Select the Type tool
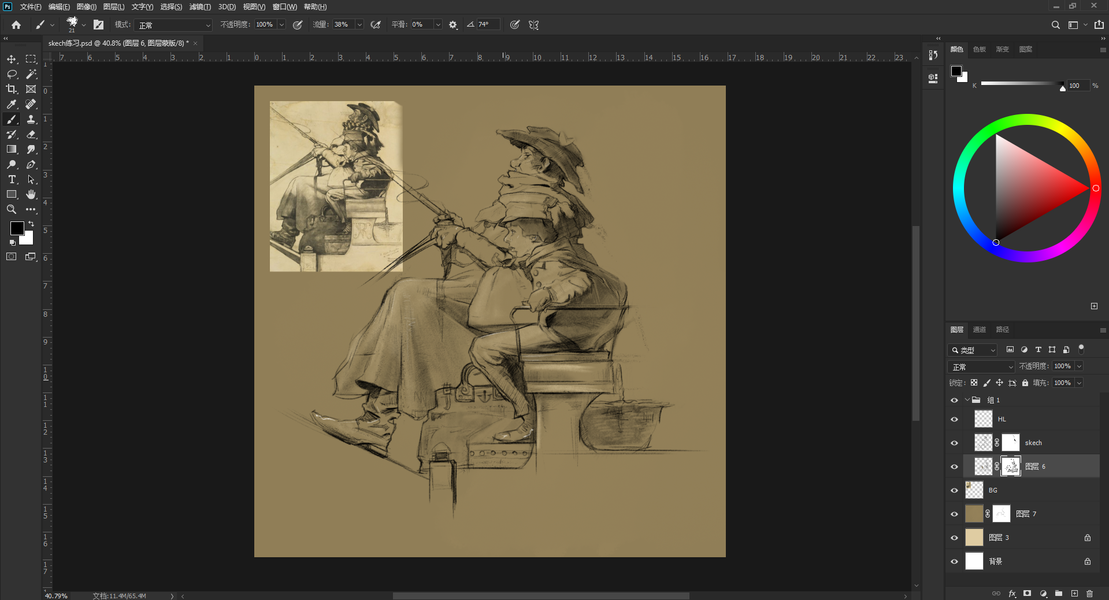Viewport: 1109px width, 600px height. 11,180
